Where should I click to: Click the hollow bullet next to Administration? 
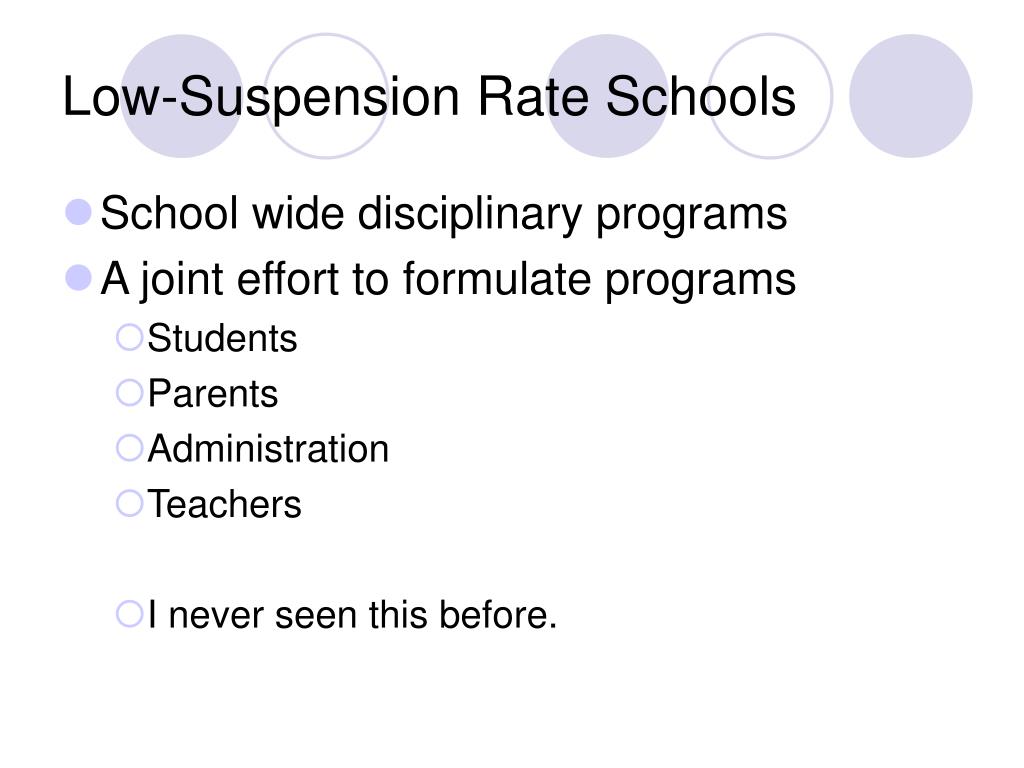pos(129,449)
